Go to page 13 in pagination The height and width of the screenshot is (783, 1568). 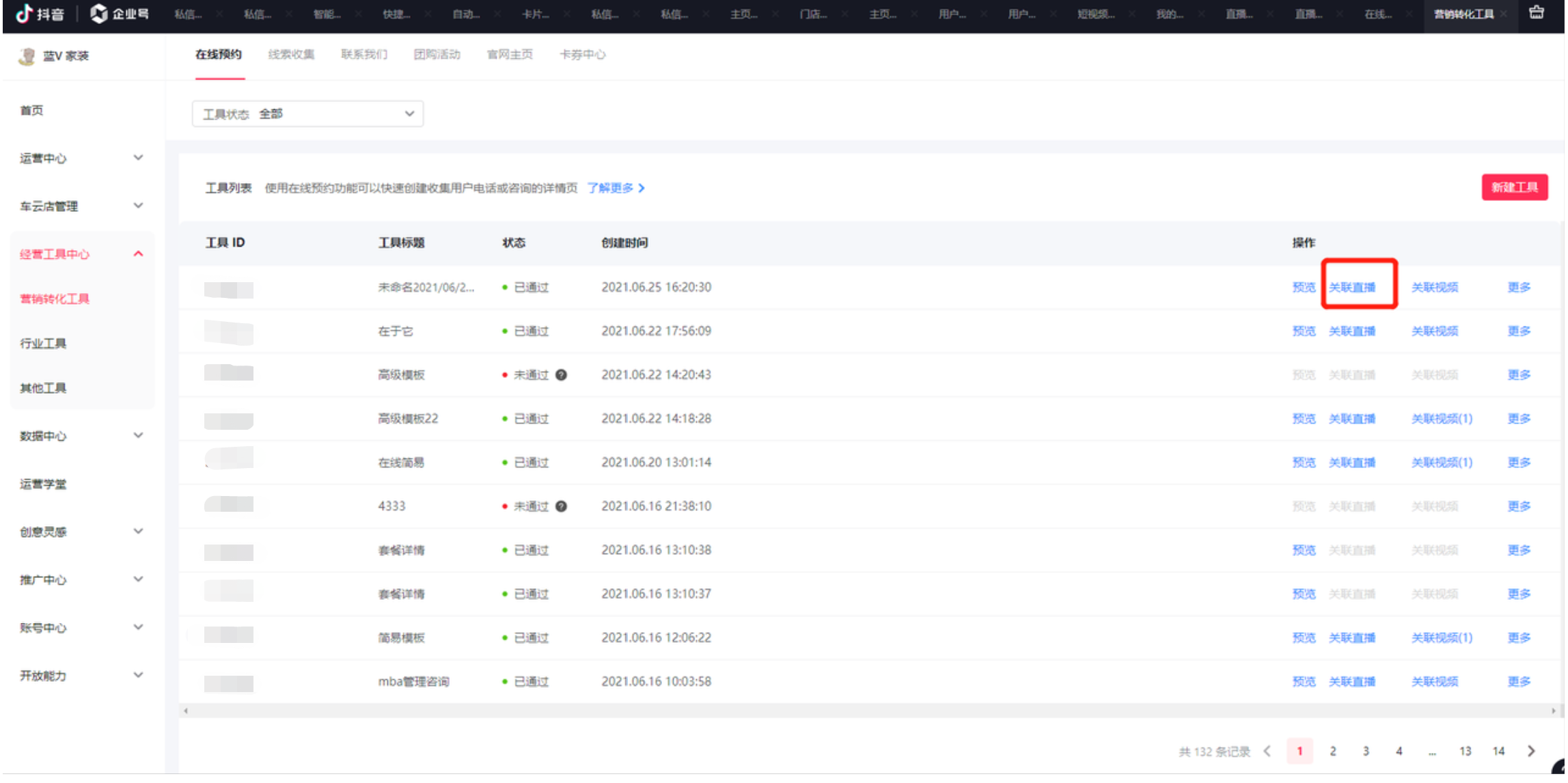1465,751
